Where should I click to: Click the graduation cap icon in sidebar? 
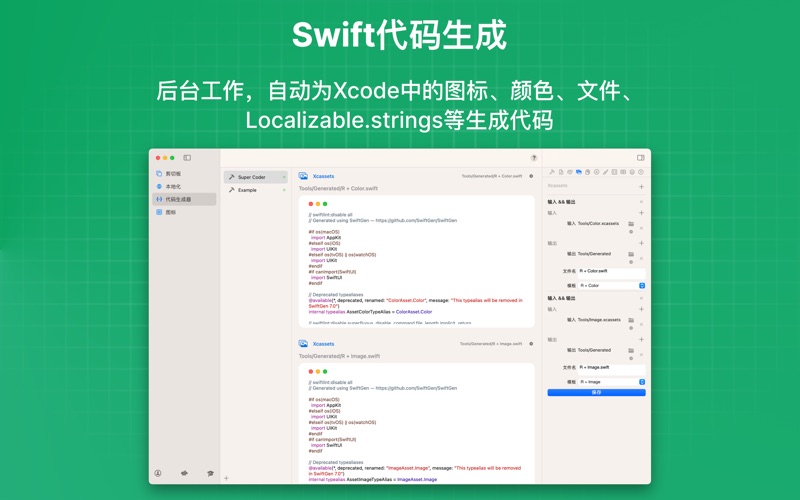(210, 473)
